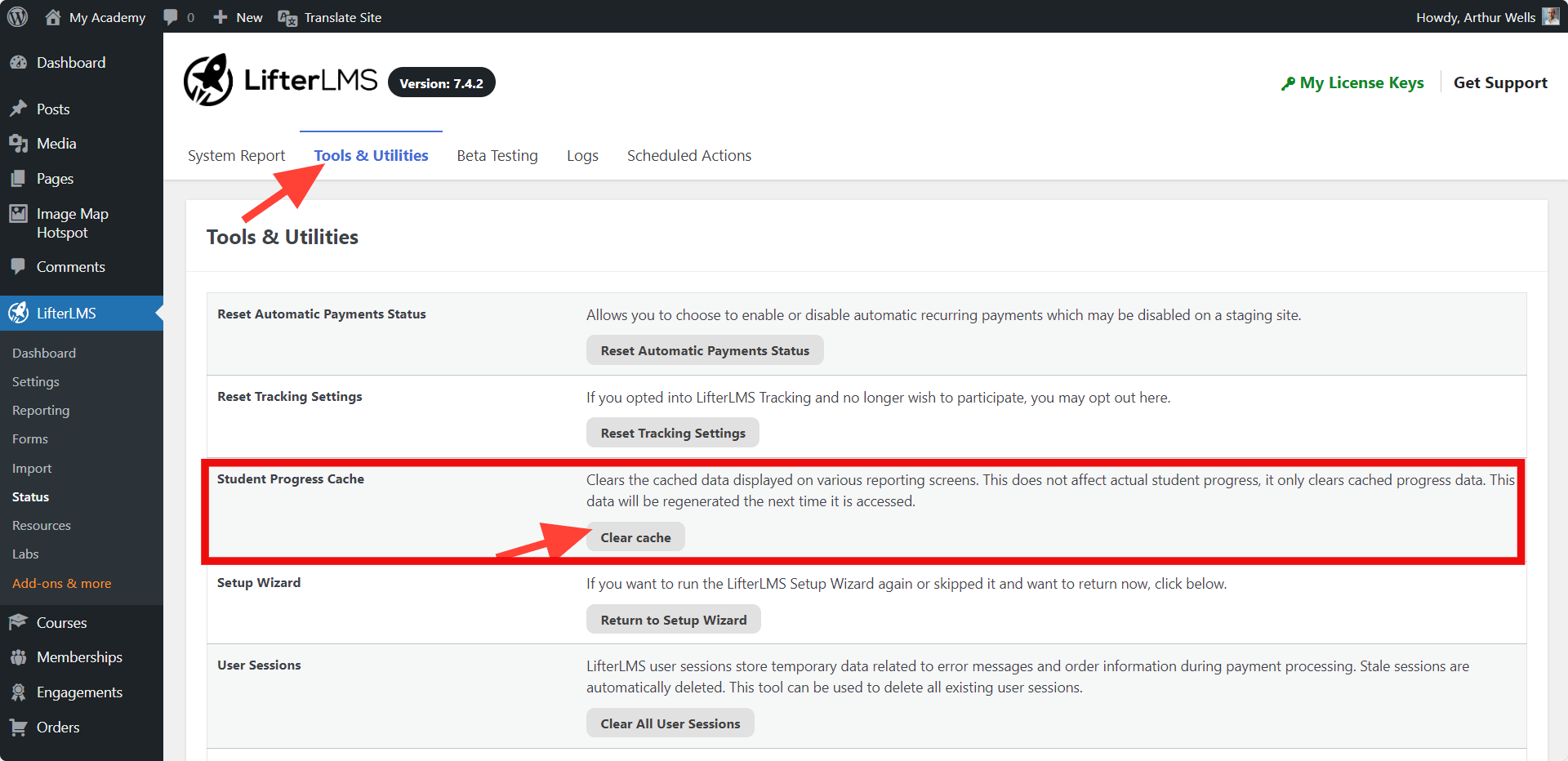Open the Reporting submenu item

pos(41,410)
